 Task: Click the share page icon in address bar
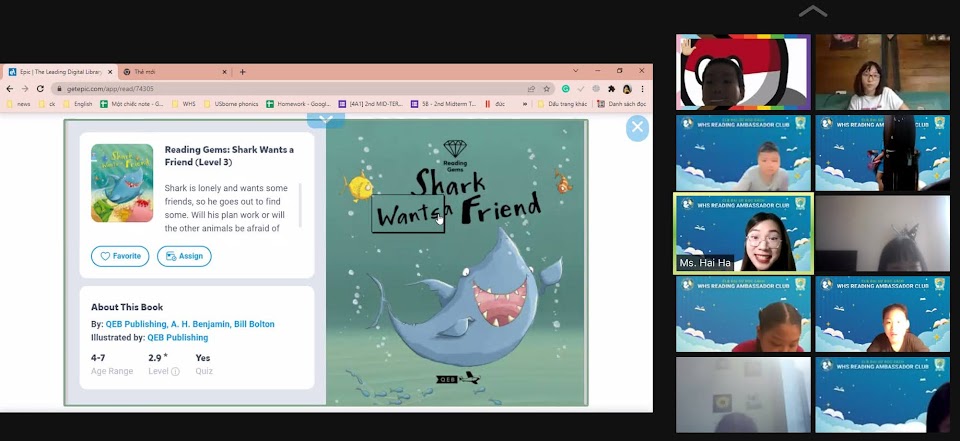531,89
